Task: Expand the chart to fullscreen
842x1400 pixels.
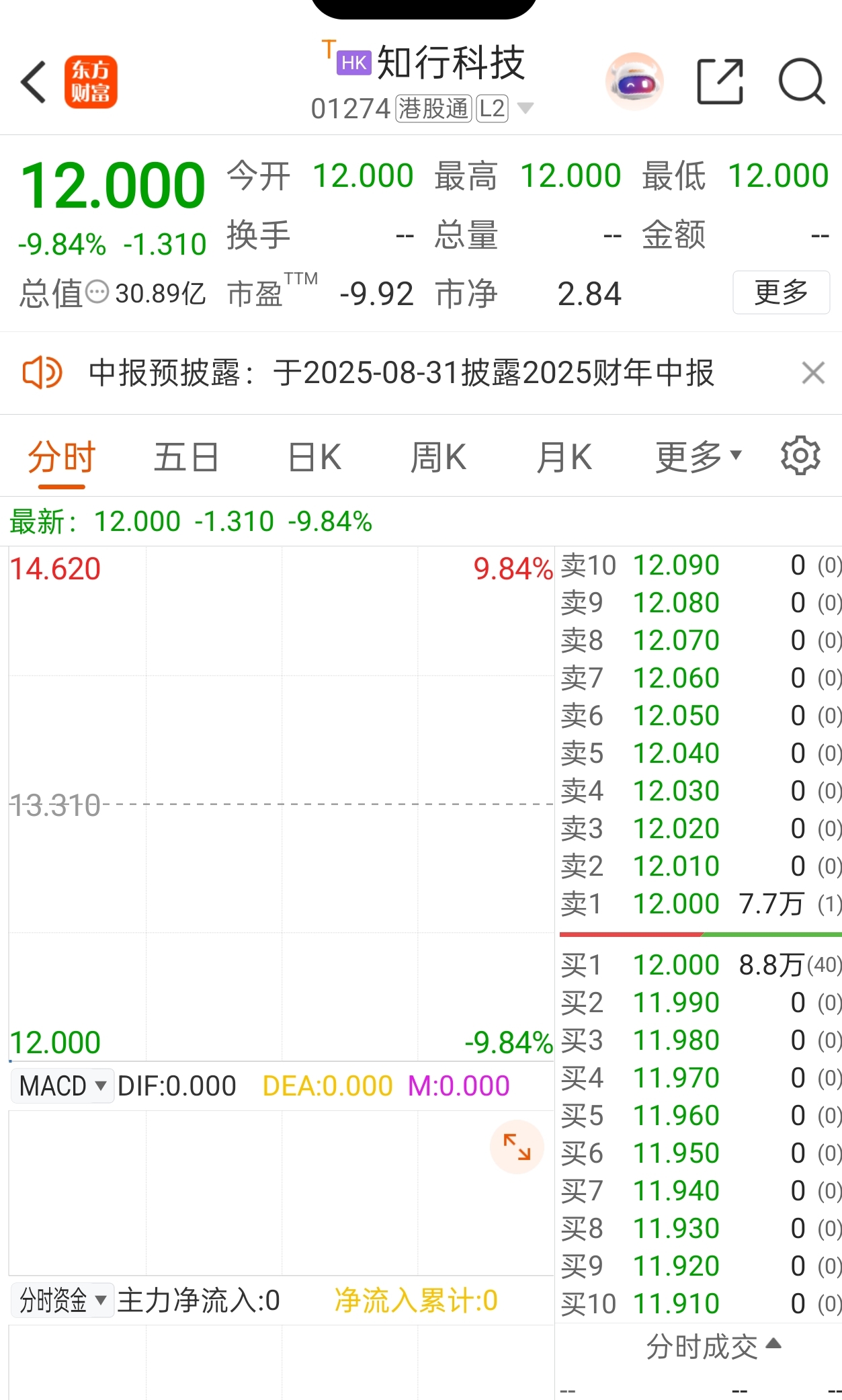Action: 517,1147
